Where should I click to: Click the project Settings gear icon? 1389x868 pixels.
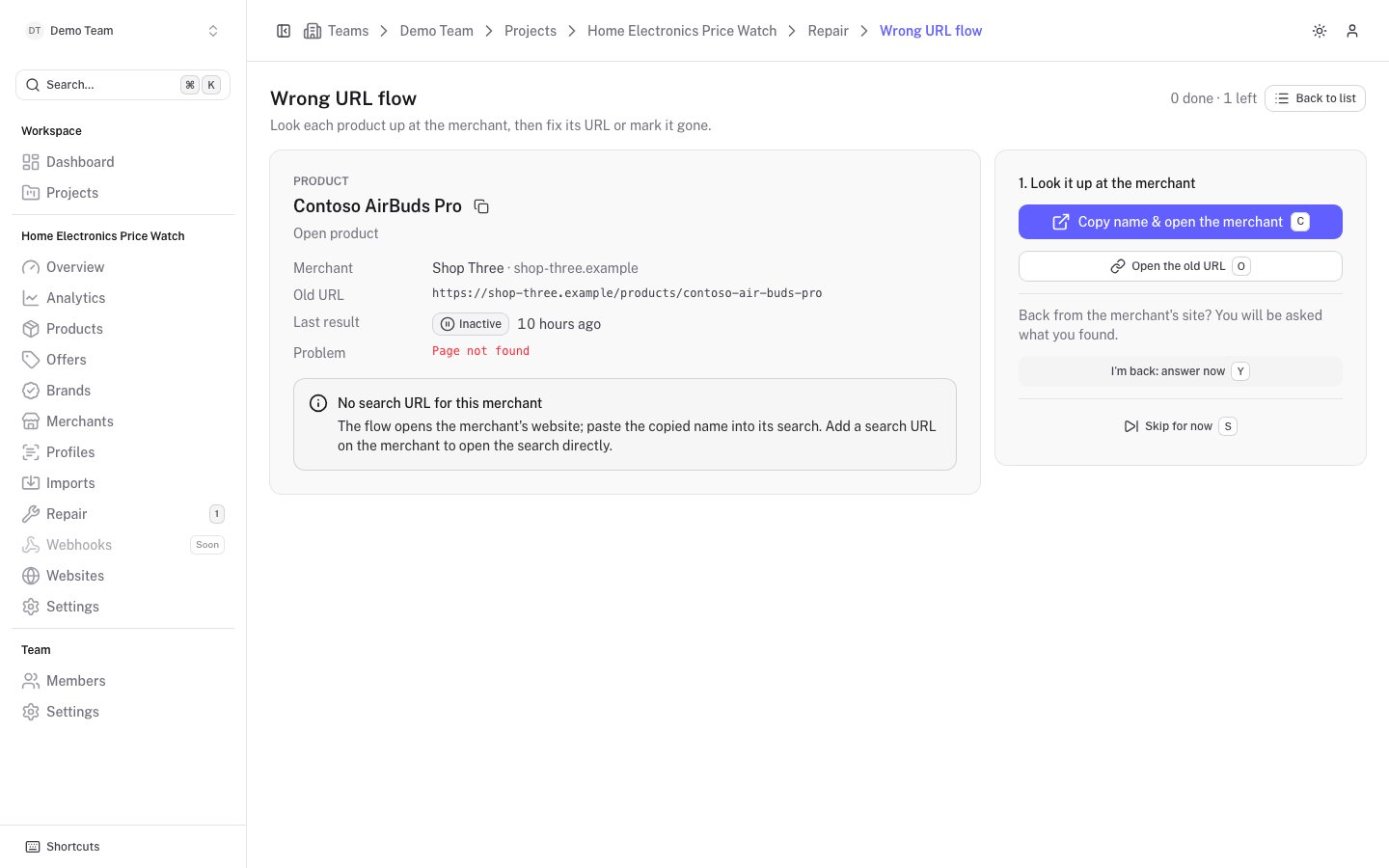[x=31, y=607]
